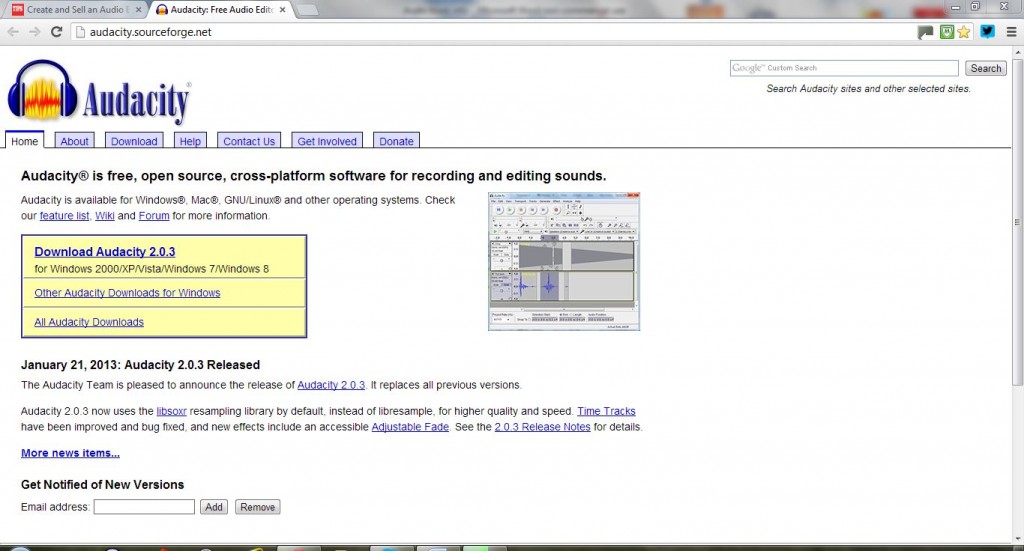Reload the page with refresh icon
The image size is (1024, 551).
pyautogui.click(x=57, y=32)
